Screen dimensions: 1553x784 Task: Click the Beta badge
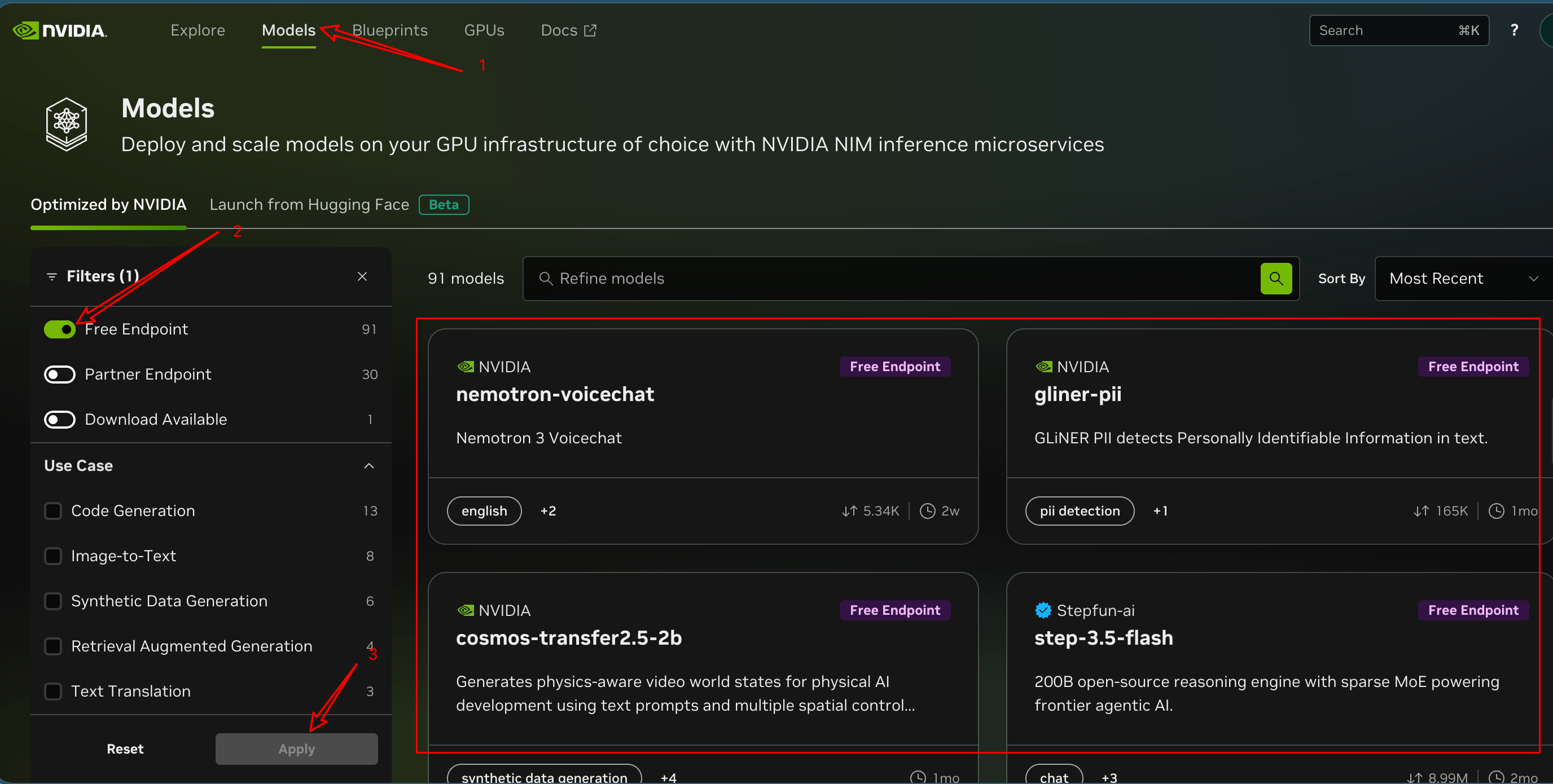coord(444,205)
